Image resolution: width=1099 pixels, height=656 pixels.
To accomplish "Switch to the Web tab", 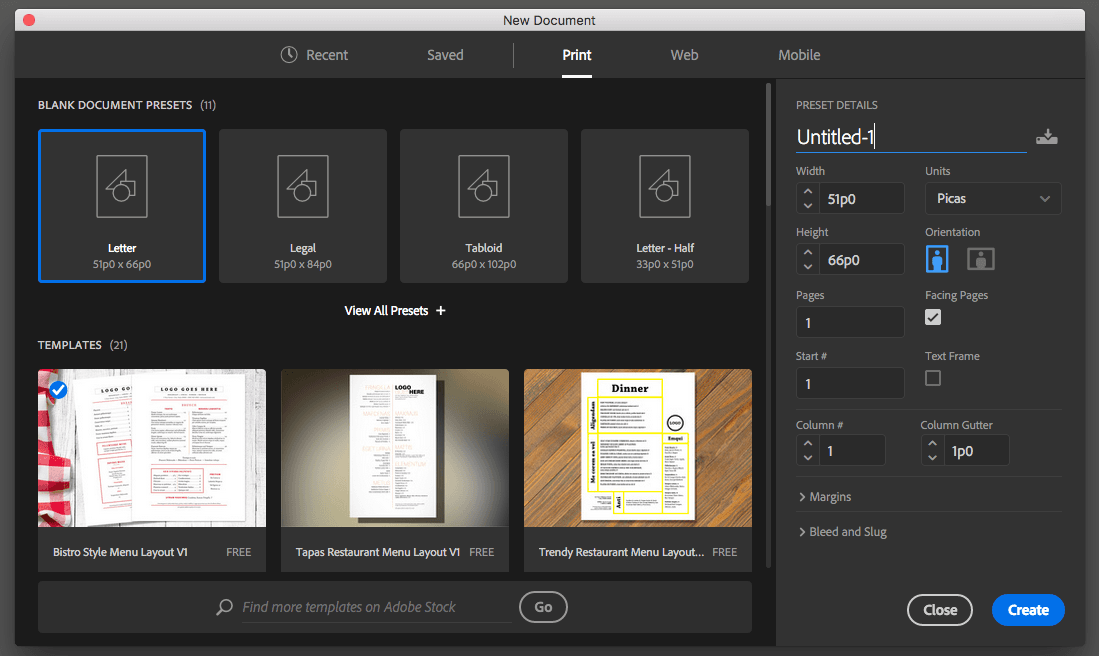I will point(684,55).
